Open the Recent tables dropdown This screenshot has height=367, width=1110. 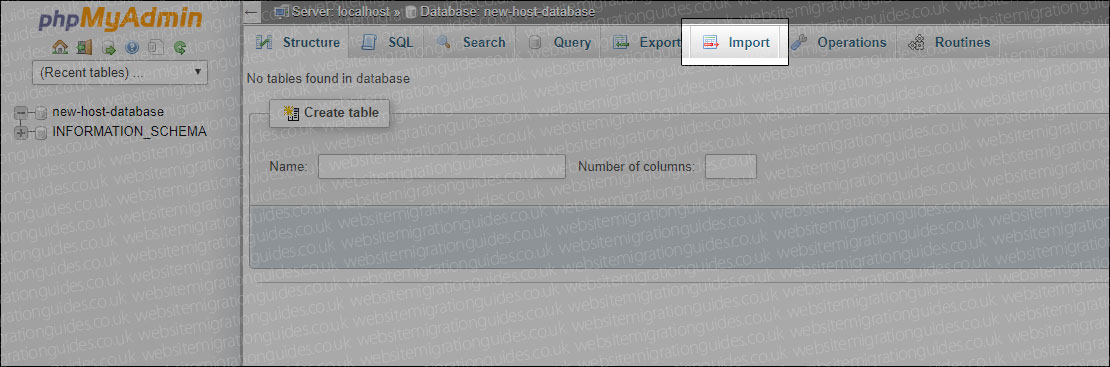120,72
